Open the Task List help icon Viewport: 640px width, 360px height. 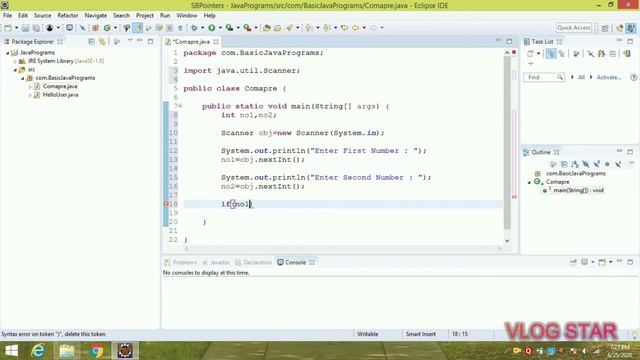coord(633,77)
